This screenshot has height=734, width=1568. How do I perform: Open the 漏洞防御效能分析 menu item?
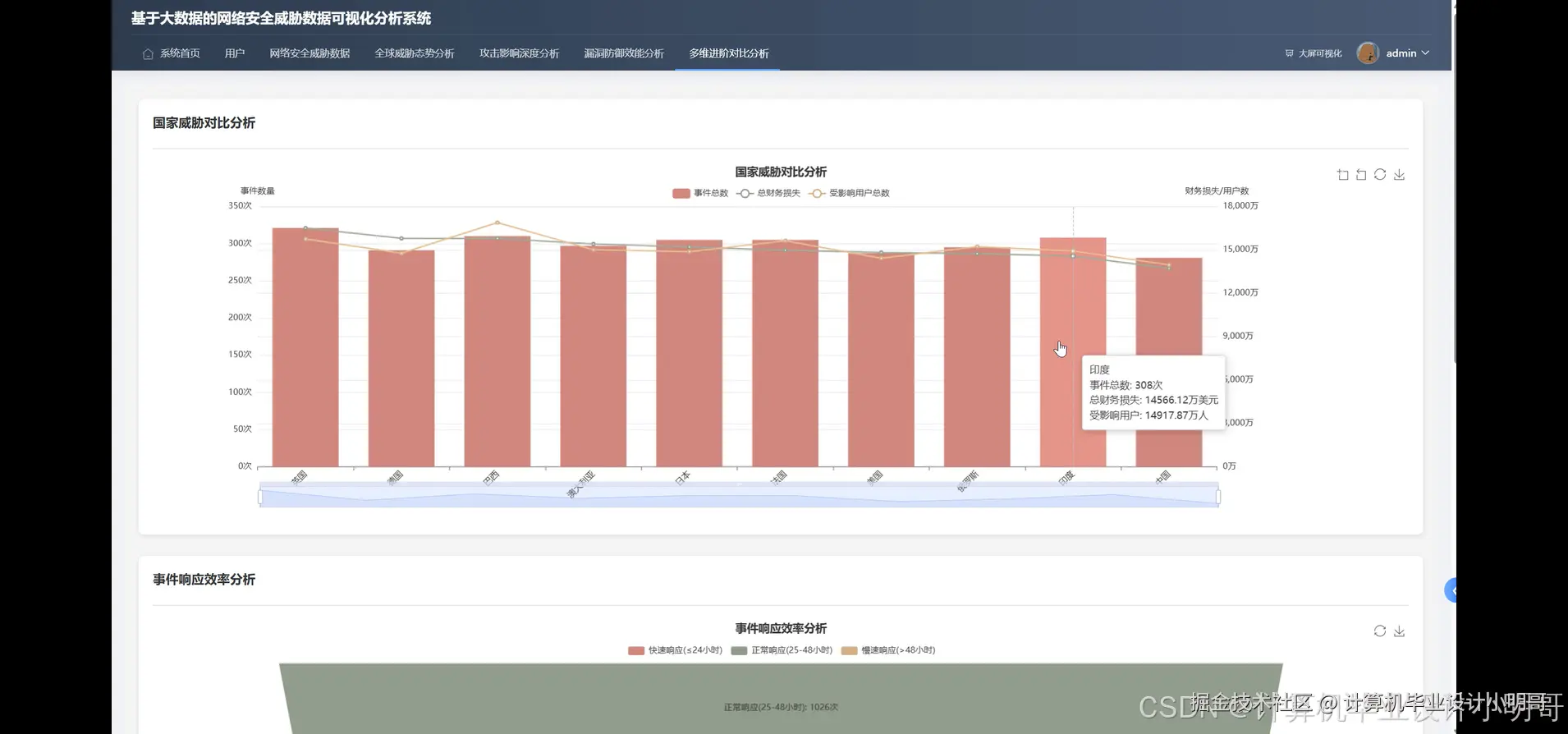(x=624, y=53)
